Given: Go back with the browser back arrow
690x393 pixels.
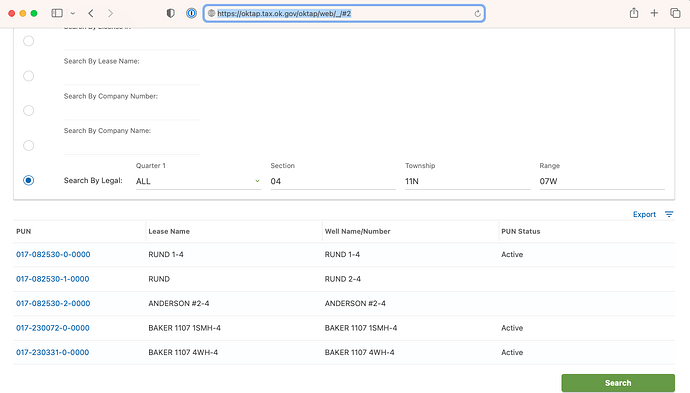Looking at the screenshot, I should pos(91,13).
